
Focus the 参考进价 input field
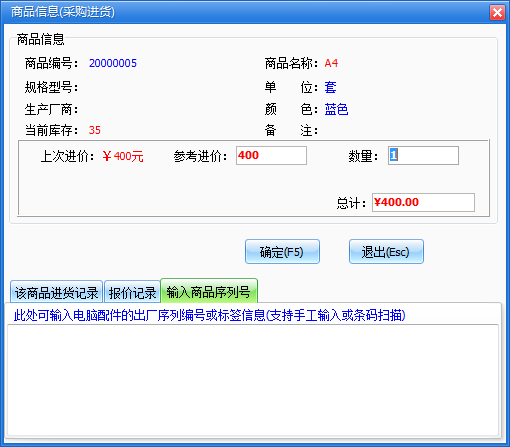(x=271, y=155)
